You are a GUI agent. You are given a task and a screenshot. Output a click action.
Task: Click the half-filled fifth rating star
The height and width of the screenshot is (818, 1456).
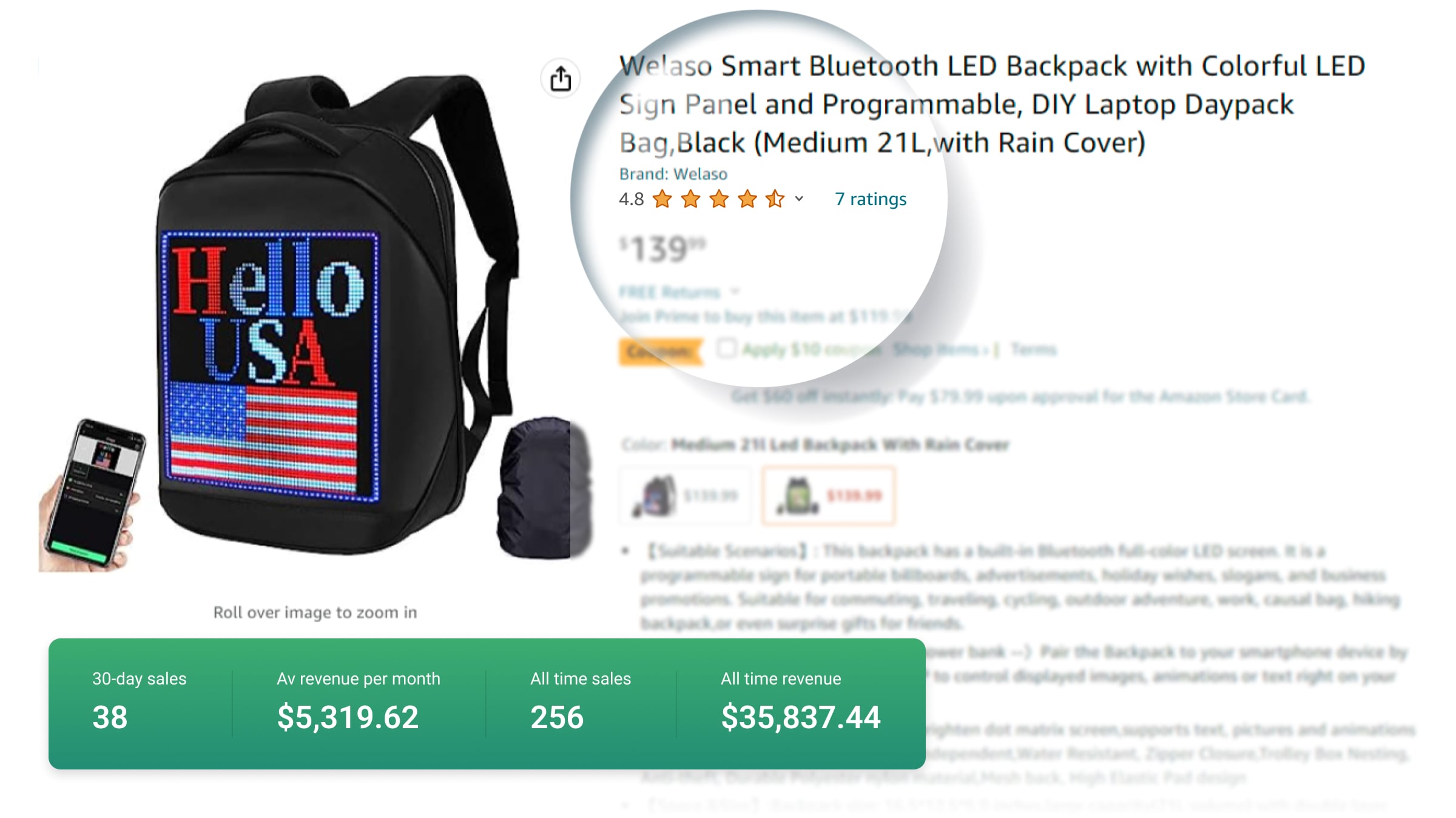775,199
